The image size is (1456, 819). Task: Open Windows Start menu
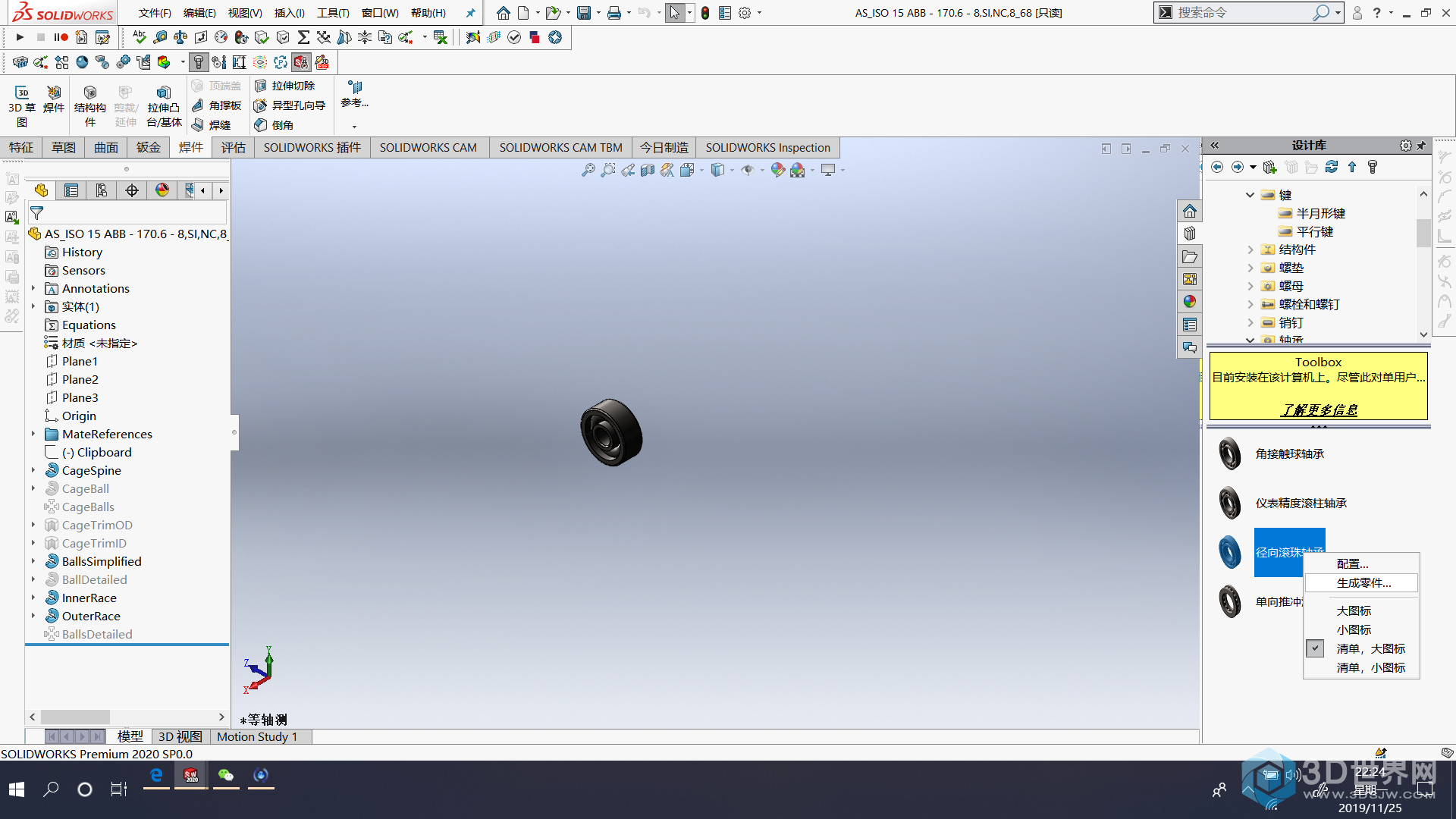(x=17, y=789)
